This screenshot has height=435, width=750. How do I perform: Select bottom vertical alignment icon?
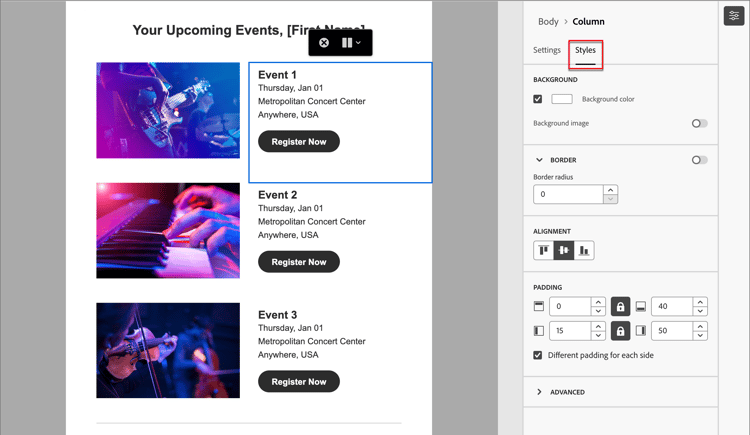[x=584, y=250]
